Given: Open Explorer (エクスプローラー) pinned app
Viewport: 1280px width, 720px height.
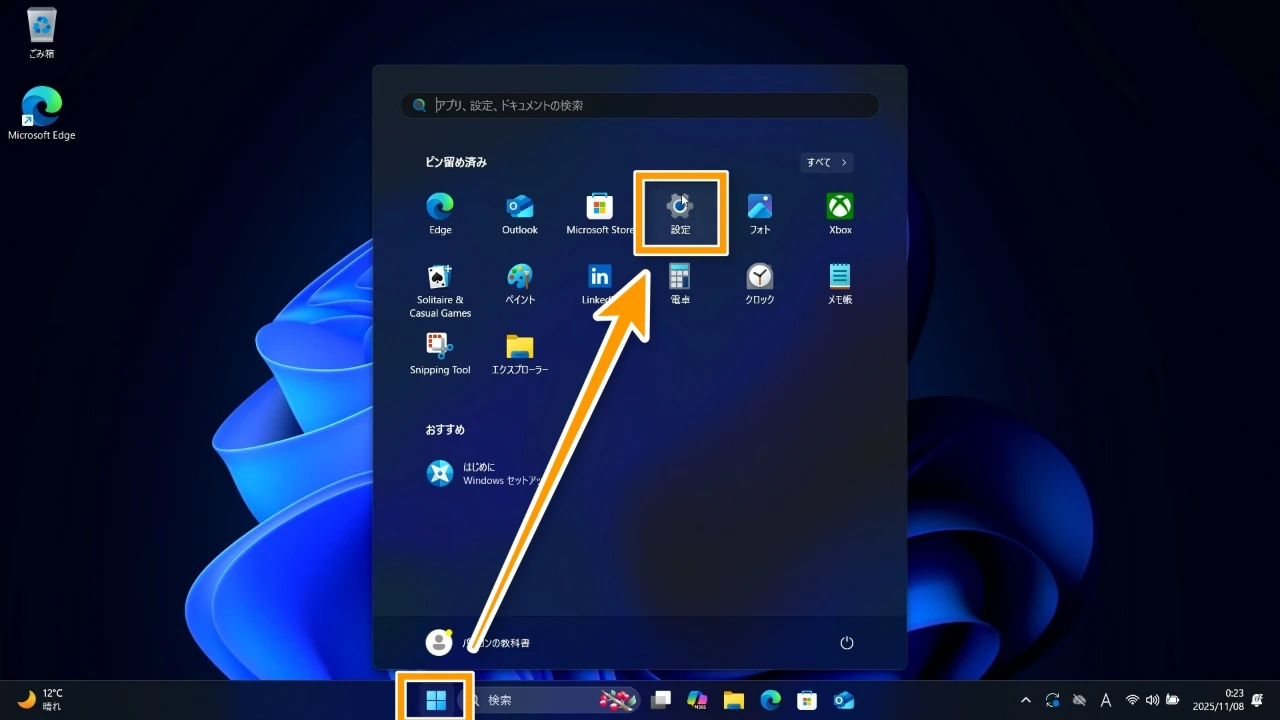Looking at the screenshot, I should (x=520, y=352).
